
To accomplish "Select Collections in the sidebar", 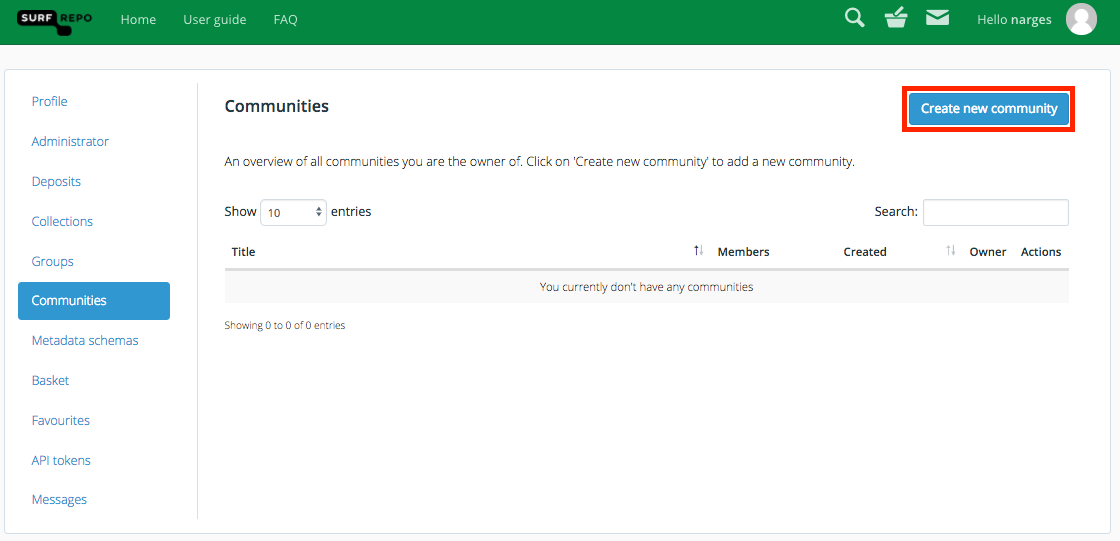I will [x=62, y=222].
